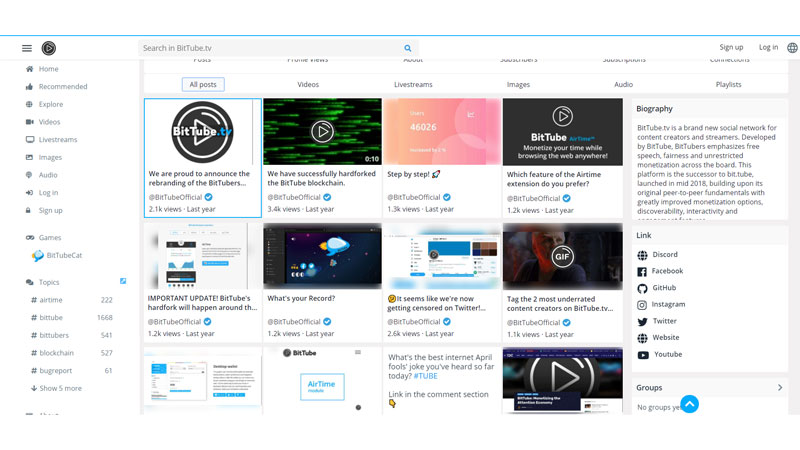Switch to the Playlists tab
This screenshot has height=450, width=800.
point(729,85)
